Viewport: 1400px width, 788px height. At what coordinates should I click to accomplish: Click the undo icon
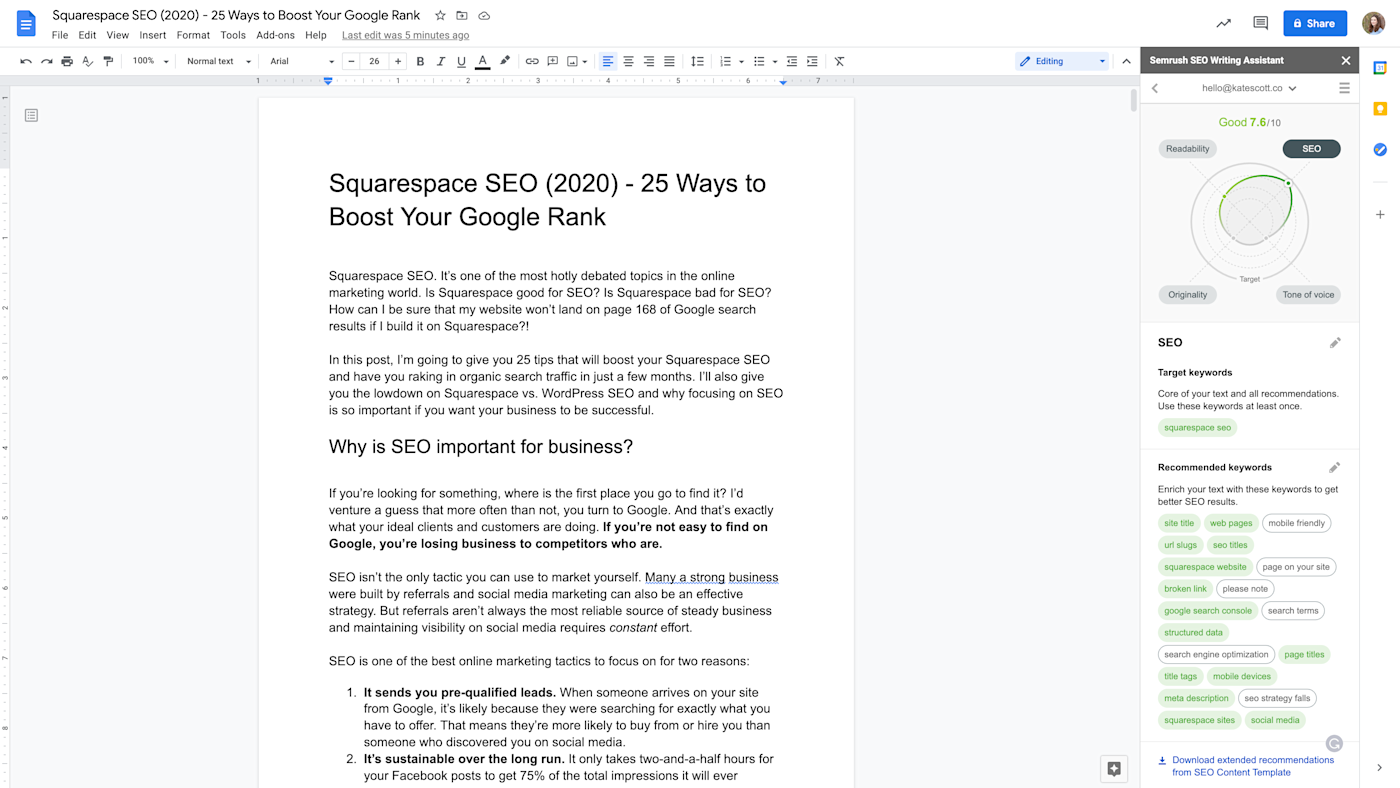coord(26,61)
